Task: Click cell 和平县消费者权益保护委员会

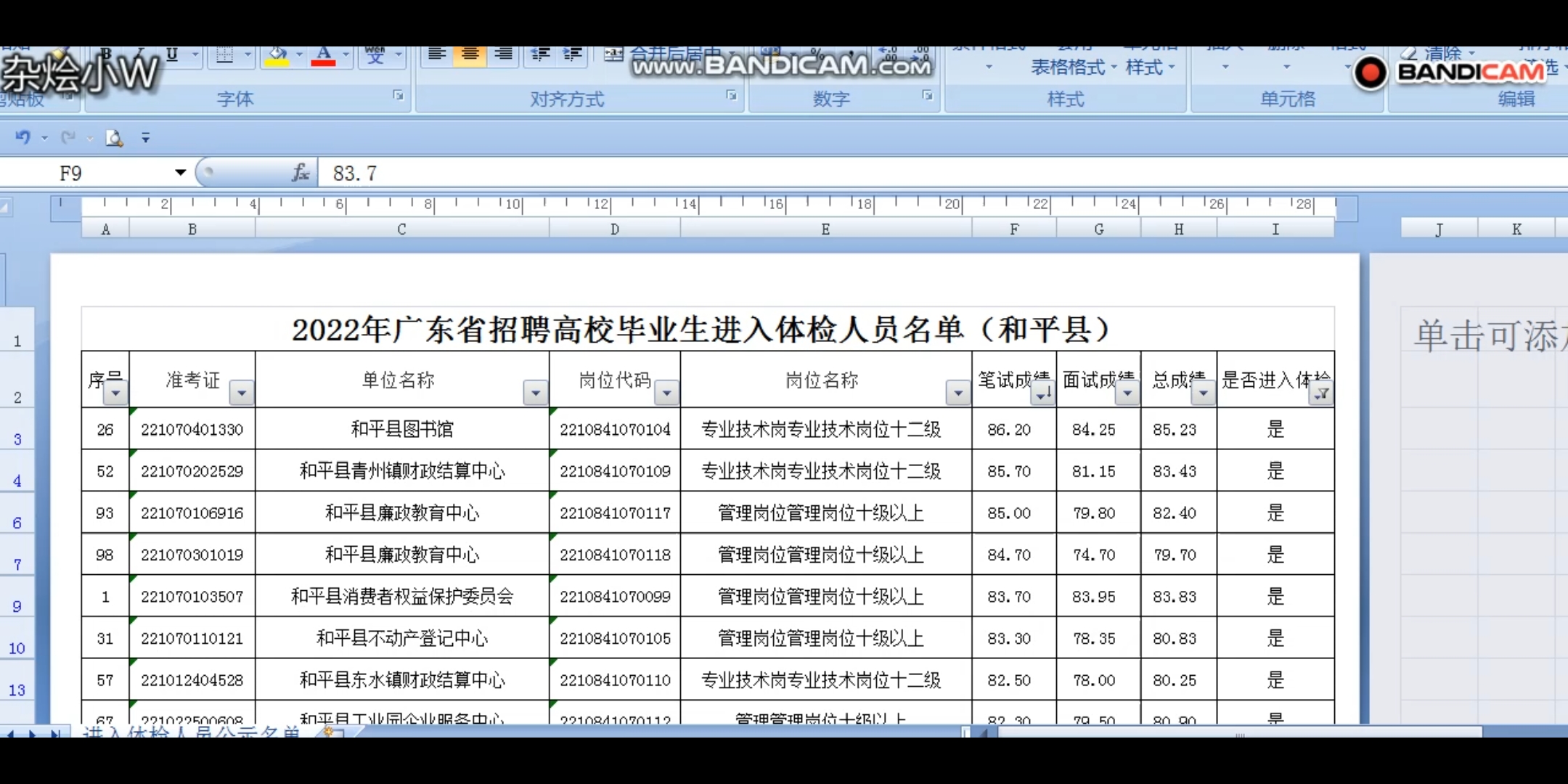Action: (402, 596)
